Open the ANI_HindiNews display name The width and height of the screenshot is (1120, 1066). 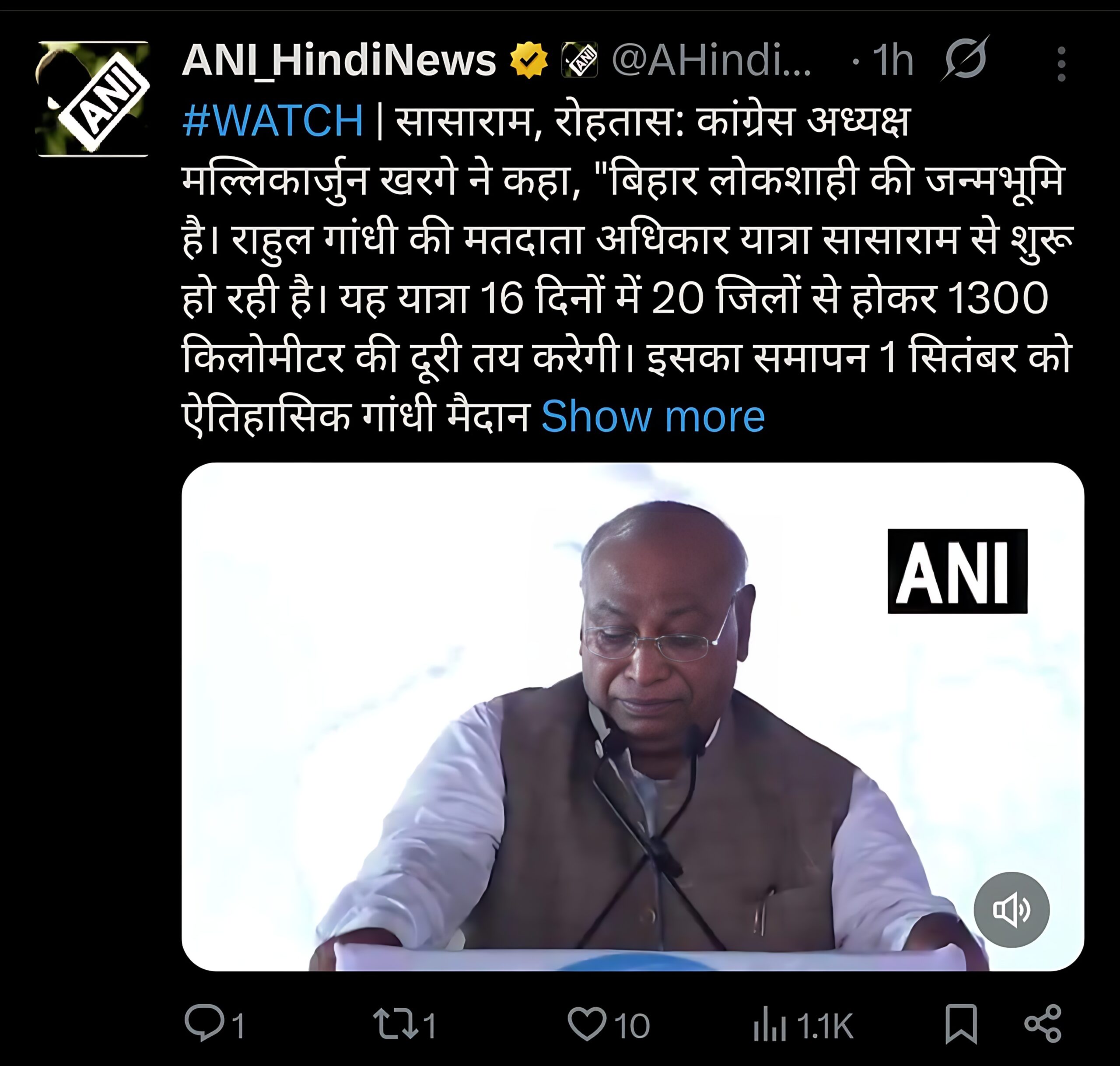coord(339,60)
